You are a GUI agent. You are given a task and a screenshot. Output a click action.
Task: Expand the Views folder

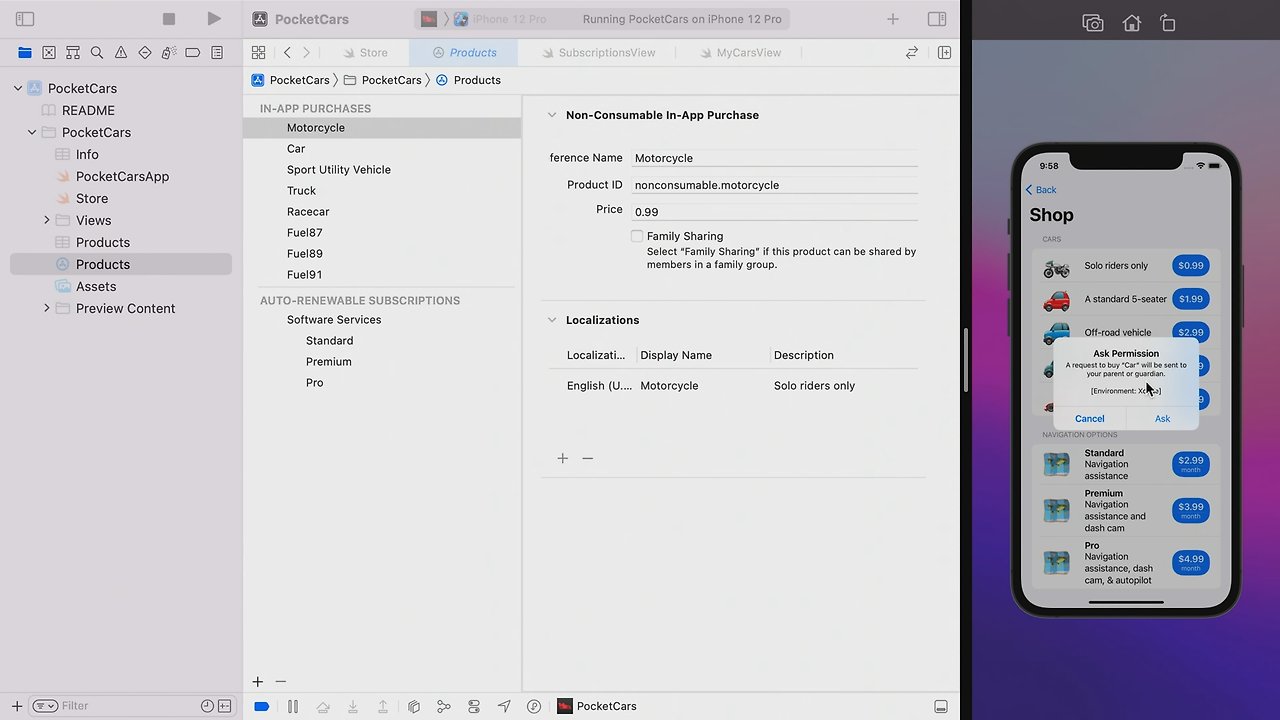point(46,220)
